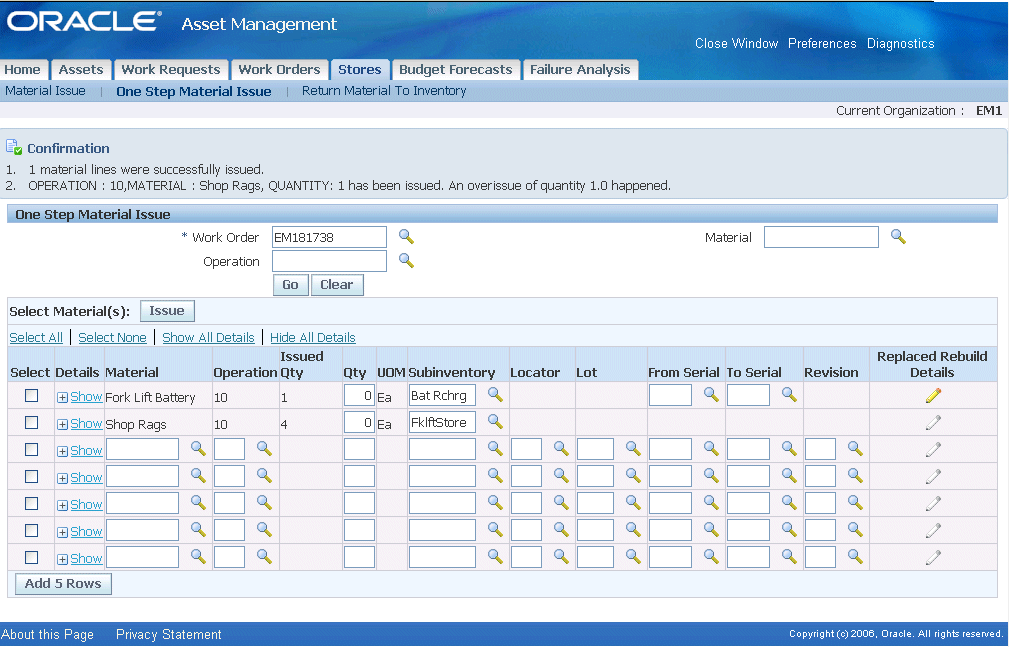1009x647 pixels.
Task: Open Preferences link
Action: click(x=822, y=43)
